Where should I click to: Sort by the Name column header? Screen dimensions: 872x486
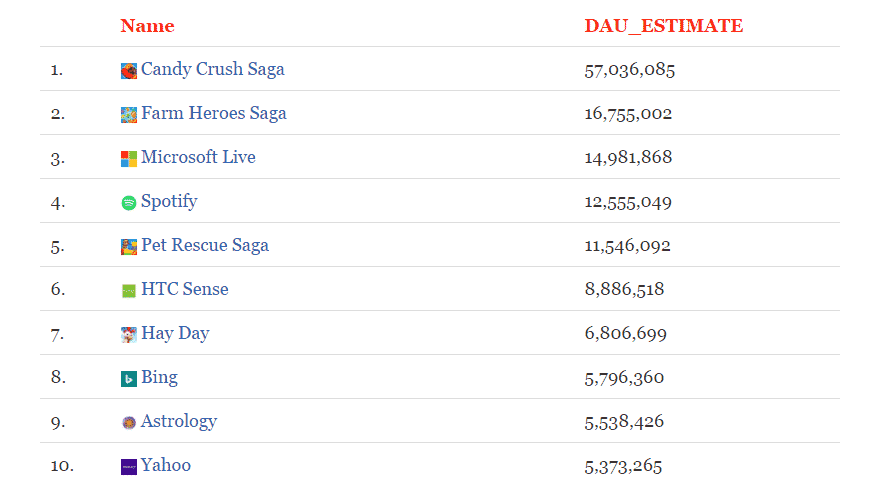pyautogui.click(x=147, y=26)
